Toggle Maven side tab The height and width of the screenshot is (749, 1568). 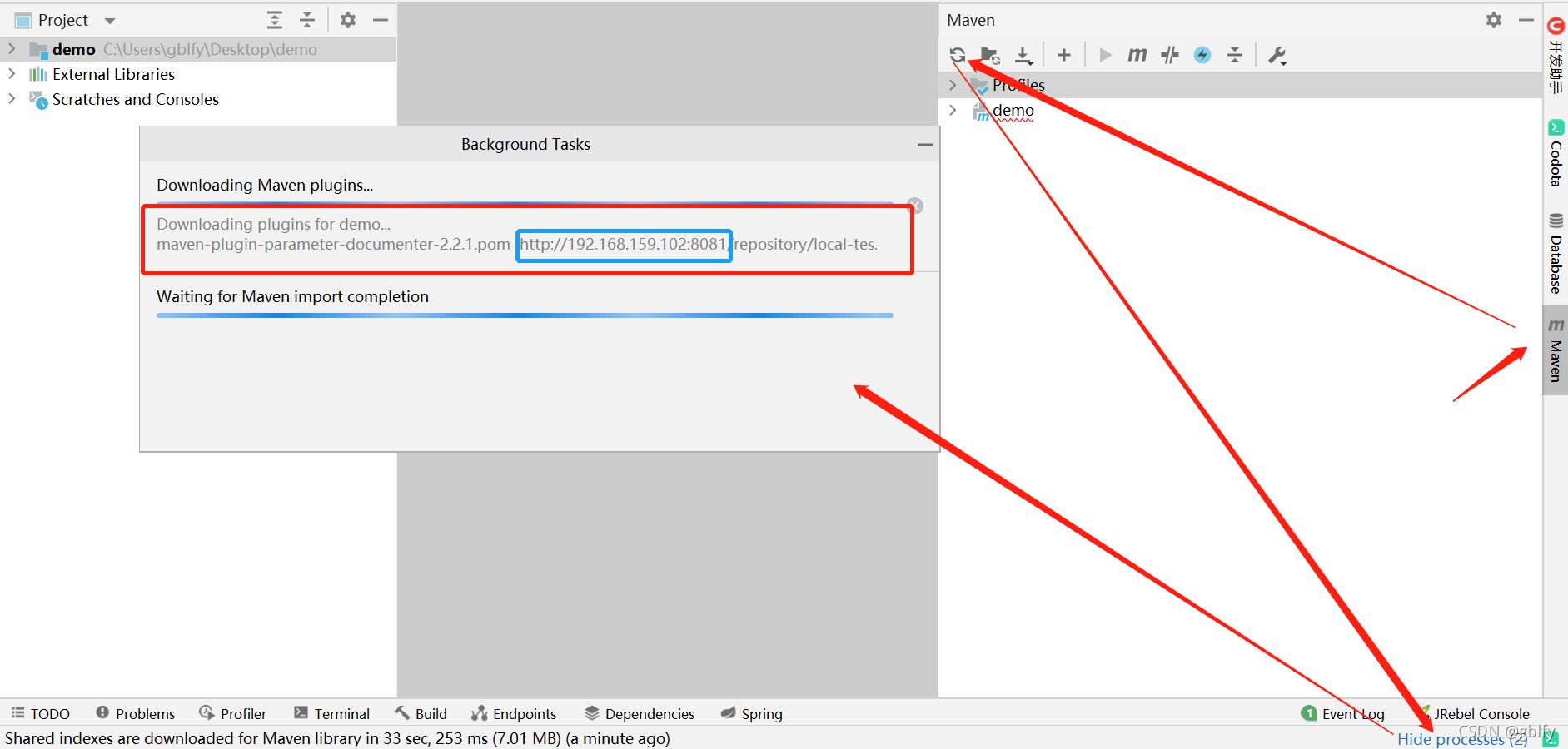(1556, 350)
